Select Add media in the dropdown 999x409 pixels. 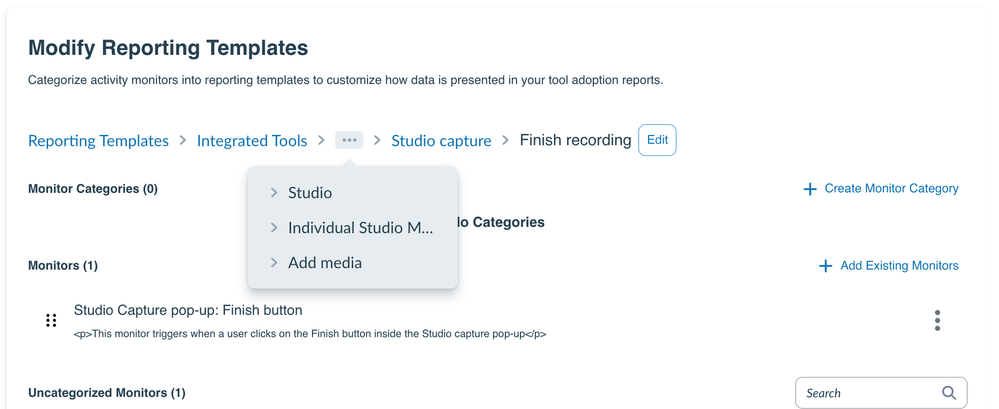pyautogui.click(x=324, y=262)
